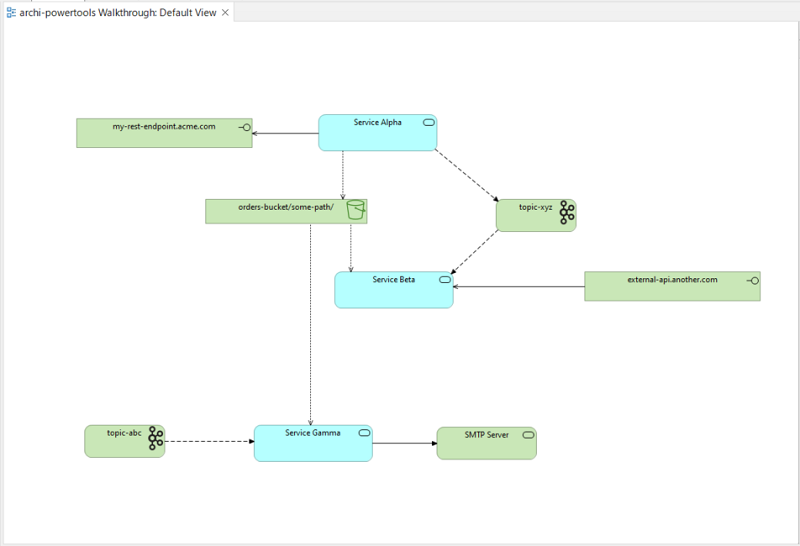The height and width of the screenshot is (546, 800).
Task: Select dashed connection from topic-xyz to Service Beta
Action: (x=474, y=252)
